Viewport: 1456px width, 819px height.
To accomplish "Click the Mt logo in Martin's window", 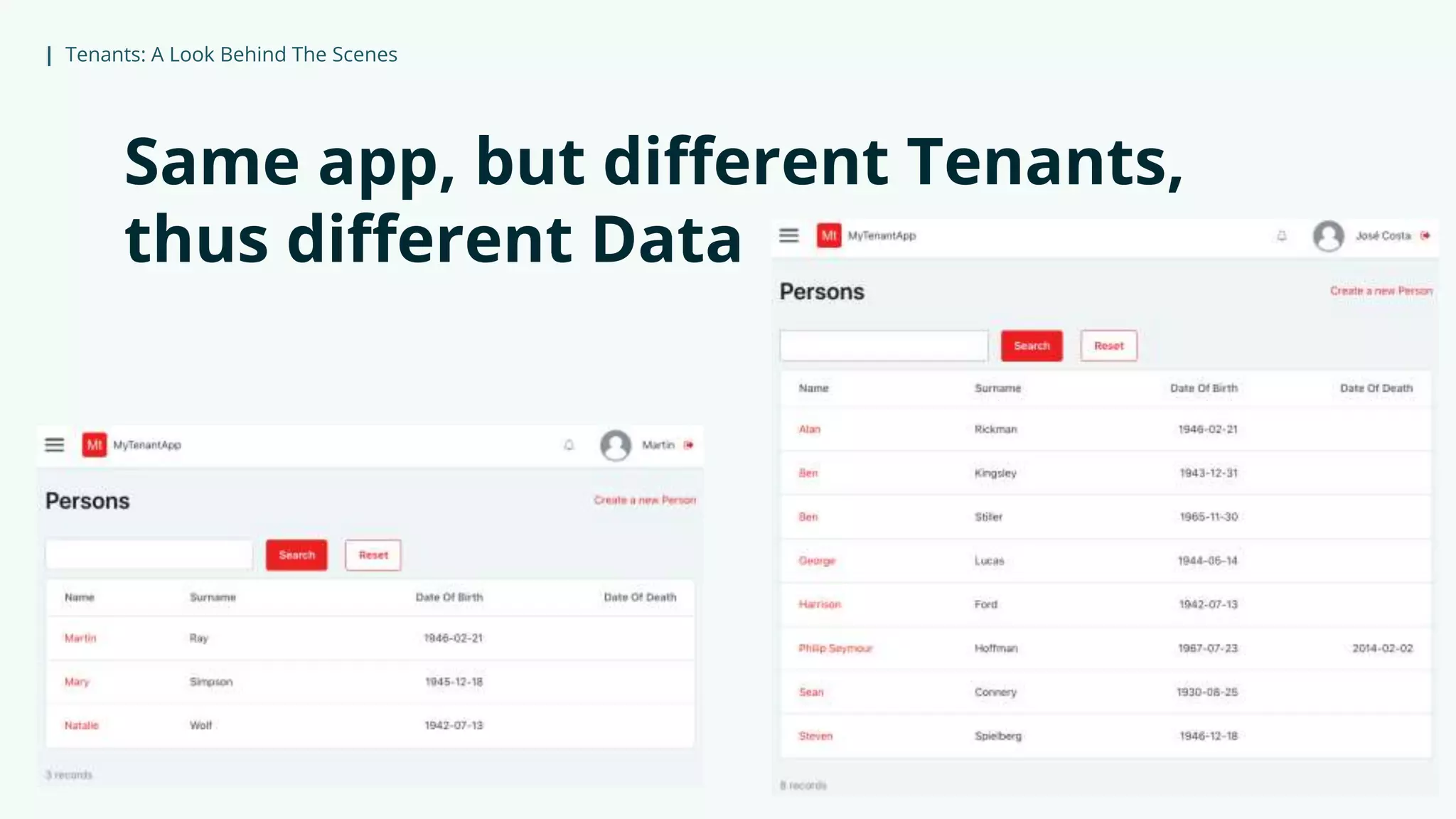I will click(x=95, y=445).
